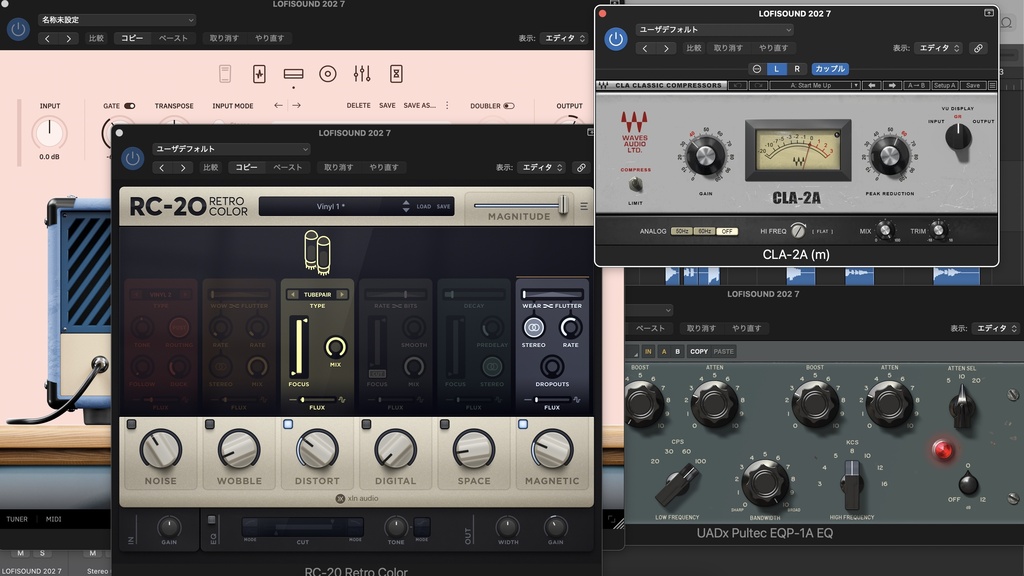1024x576 pixels.
Task: Open three-dot menu next to SAVE AS
Action: coord(447,105)
